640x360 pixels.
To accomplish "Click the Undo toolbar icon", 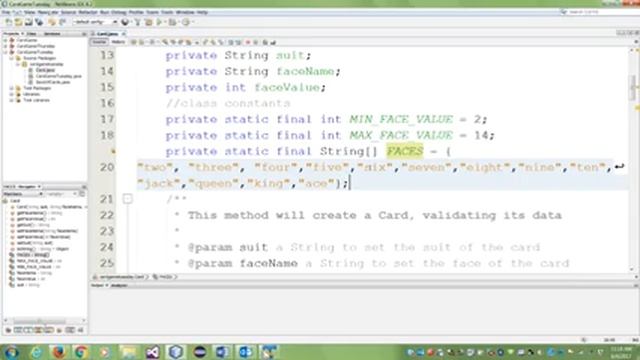I will pyautogui.click(x=52, y=22).
